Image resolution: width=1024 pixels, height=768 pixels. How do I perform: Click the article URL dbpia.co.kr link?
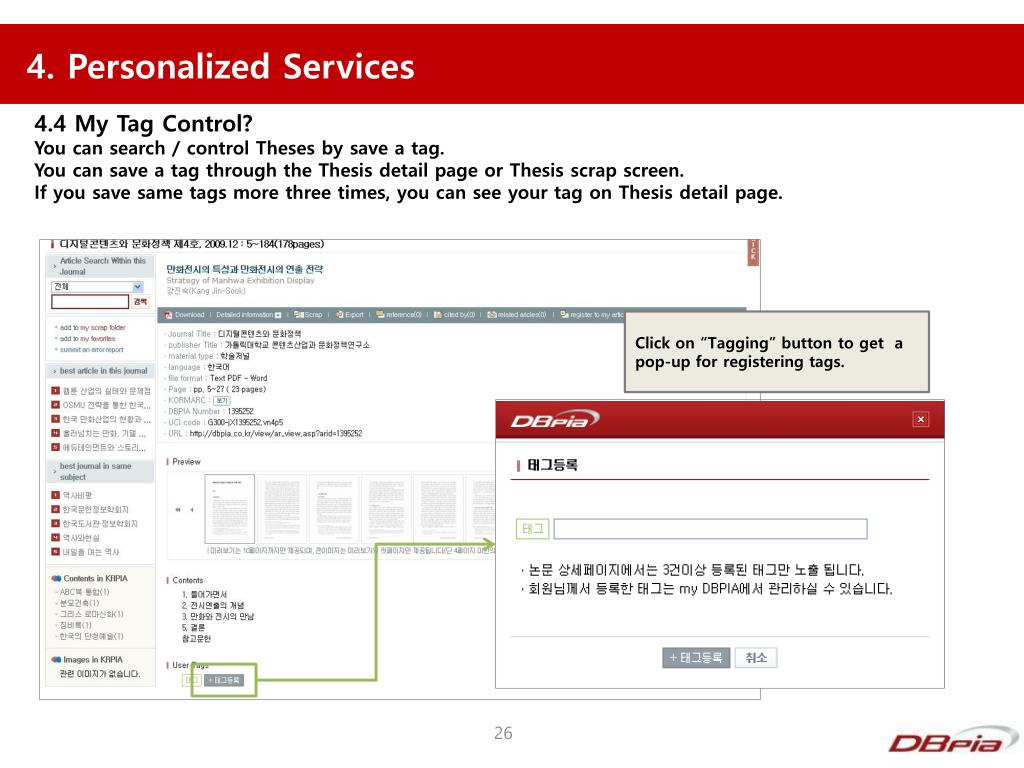[x=276, y=434]
